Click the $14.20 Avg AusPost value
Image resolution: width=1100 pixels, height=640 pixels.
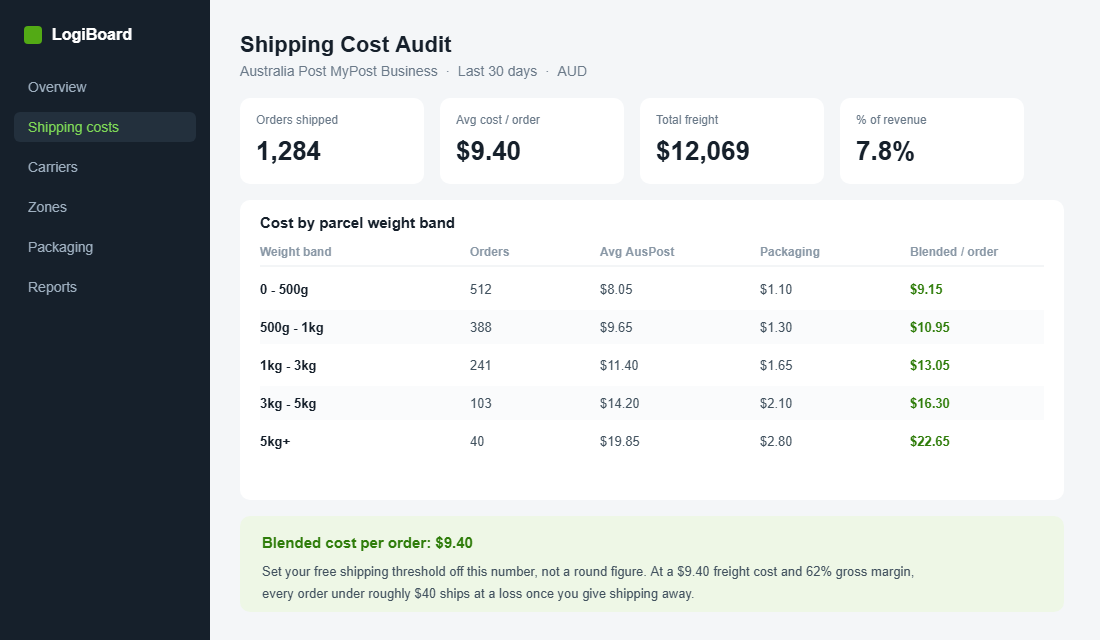tap(619, 403)
